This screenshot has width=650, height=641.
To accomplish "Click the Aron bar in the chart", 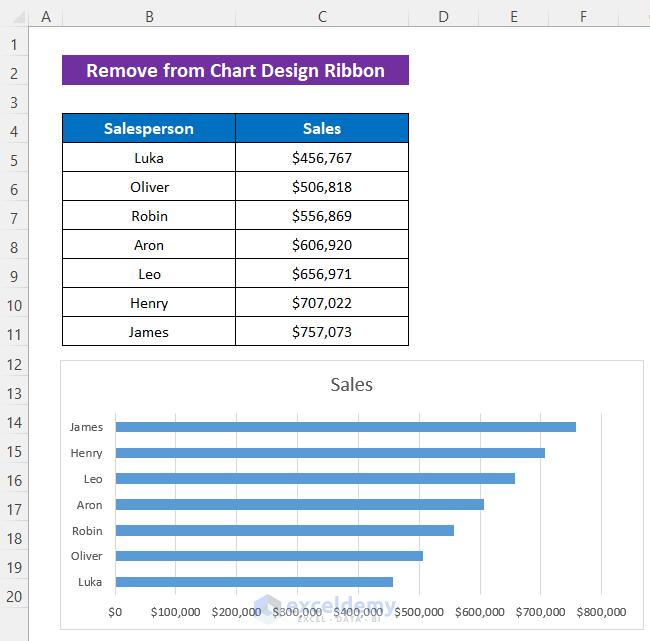I will [299, 505].
